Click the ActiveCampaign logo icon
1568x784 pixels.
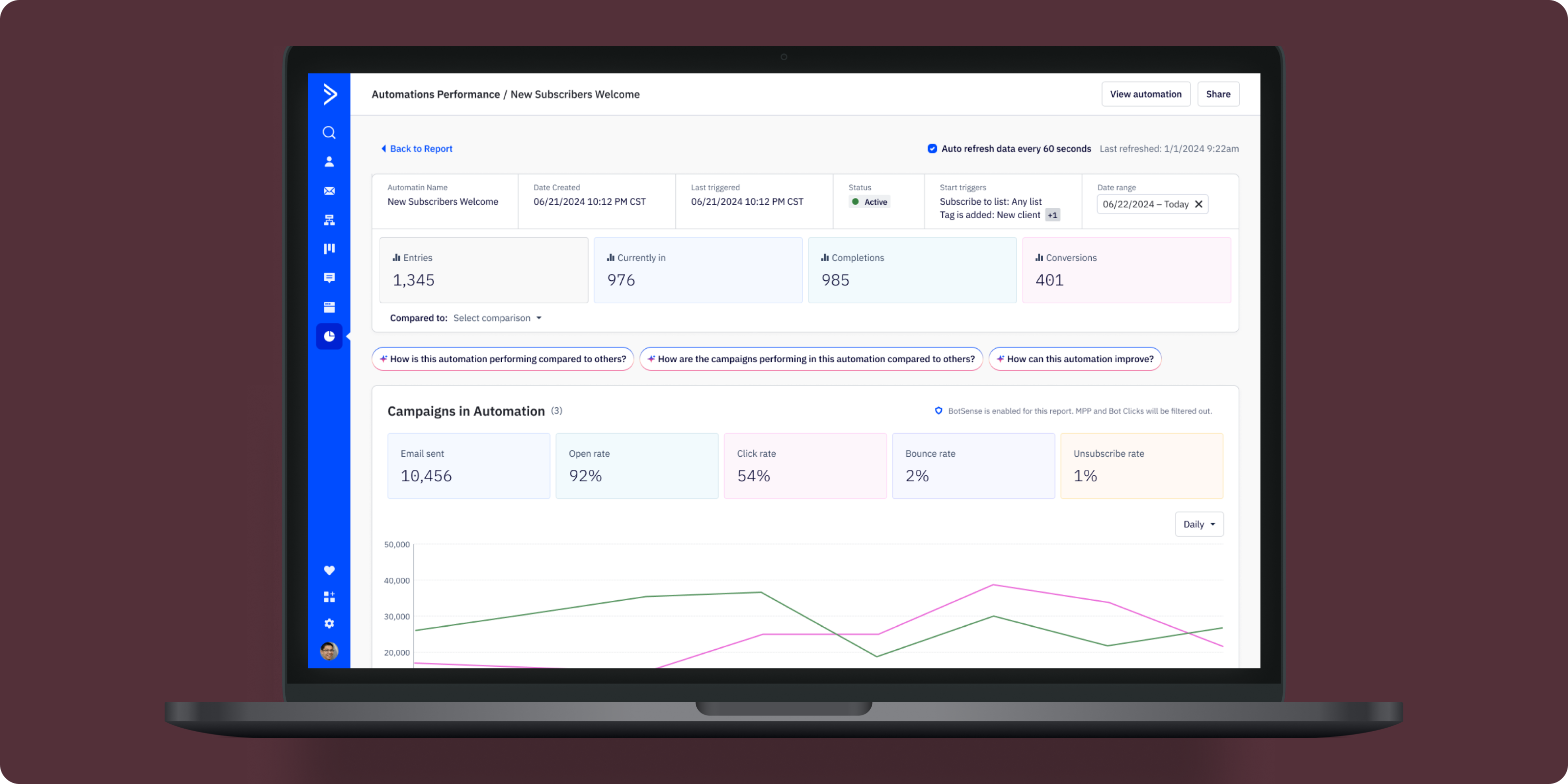pyautogui.click(x=329, y=95)
